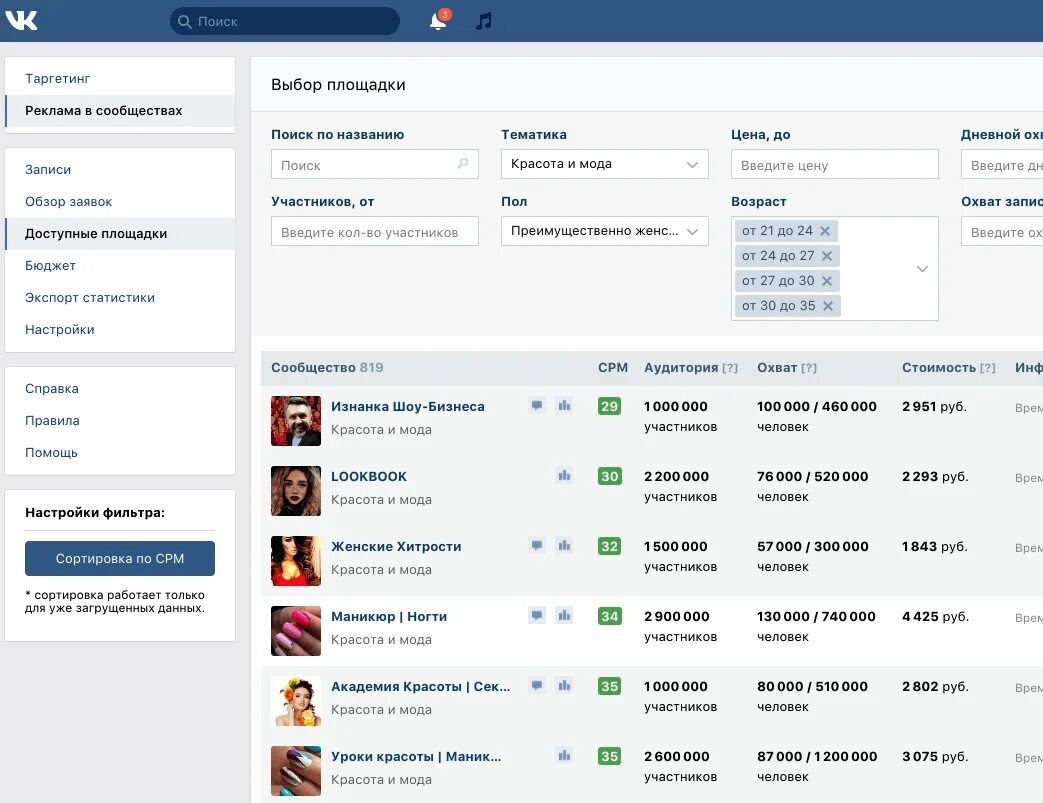The image size is (1043, 803).
Task: Click Аудитория help marker [?]
Action: click(x=730, y=368)
